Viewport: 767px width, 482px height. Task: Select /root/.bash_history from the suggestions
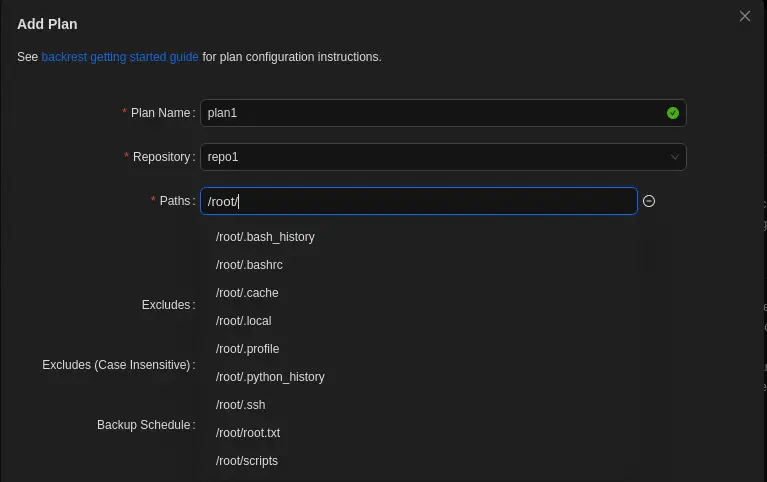tap(265, 237)
